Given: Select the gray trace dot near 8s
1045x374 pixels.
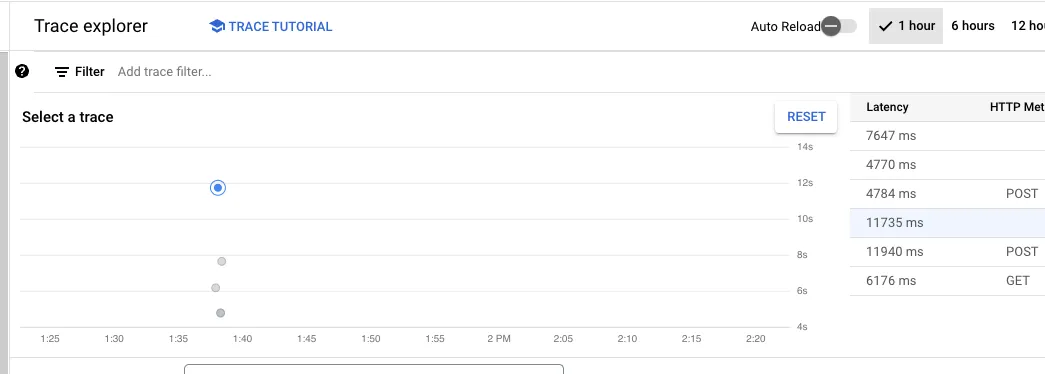Looking at the screenshot, I should pyautogui.click(x=222, y=261).
